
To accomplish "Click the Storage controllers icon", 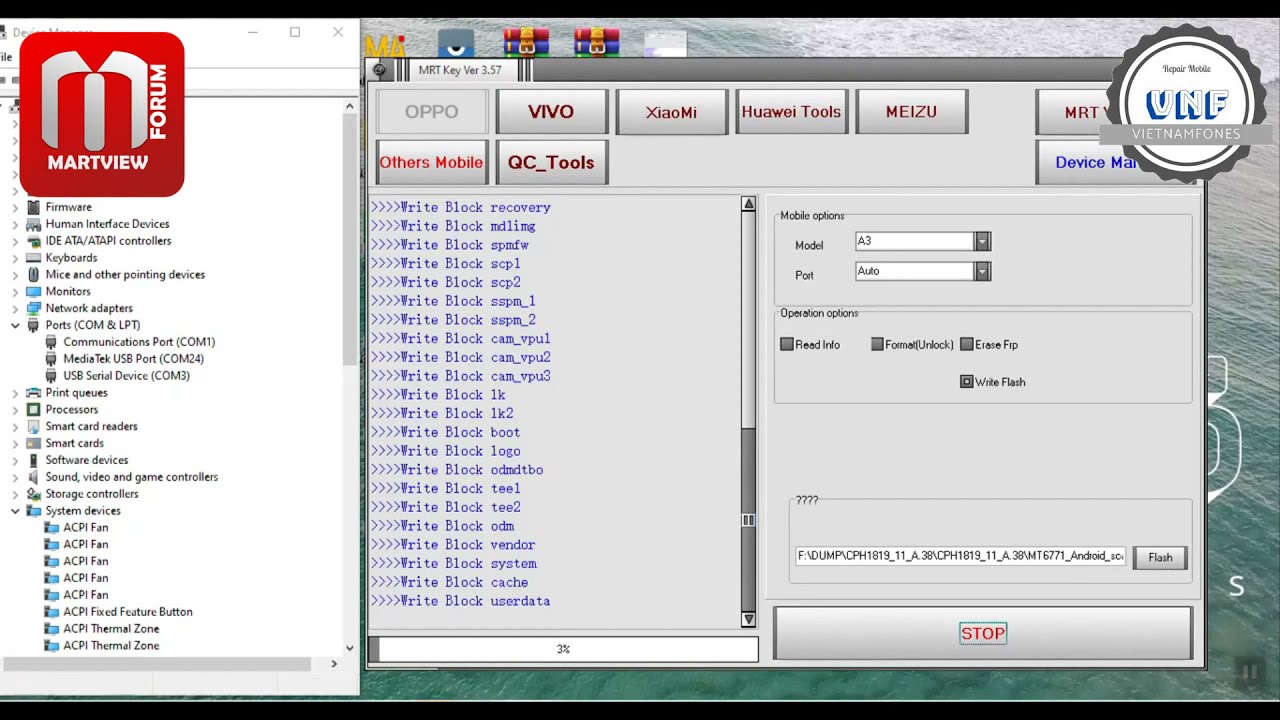I will tap(34, 494).
